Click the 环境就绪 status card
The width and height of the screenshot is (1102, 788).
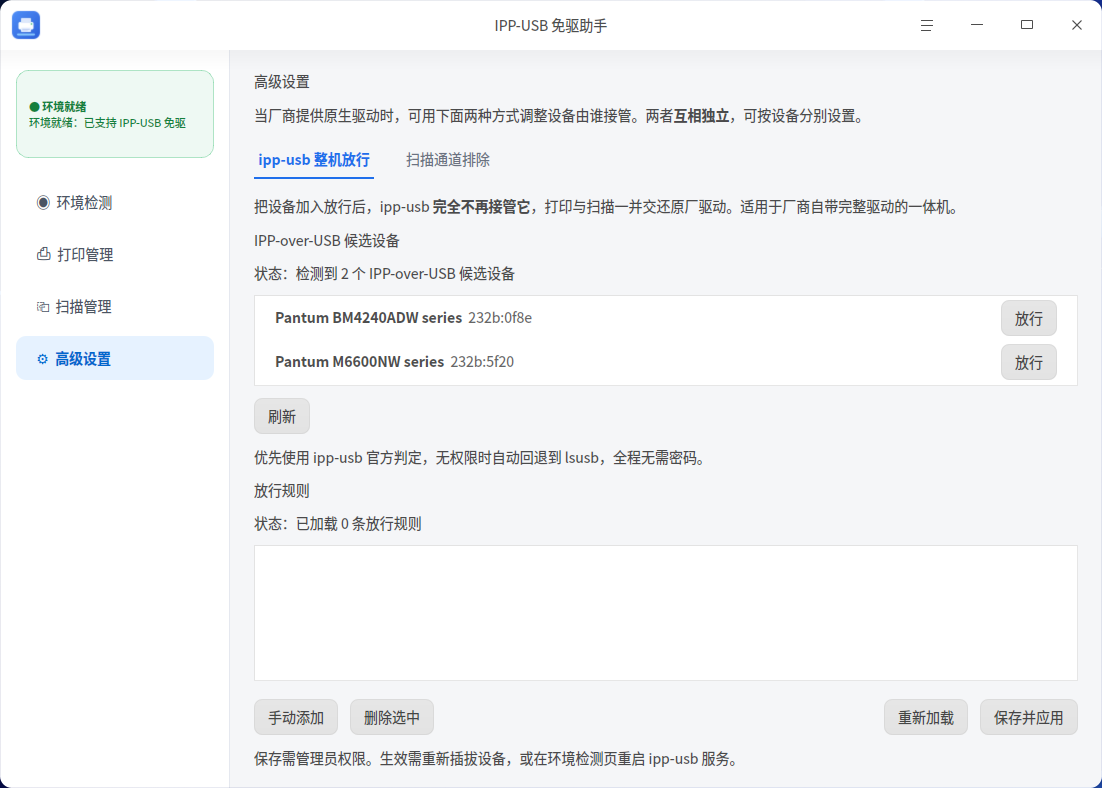115,114
